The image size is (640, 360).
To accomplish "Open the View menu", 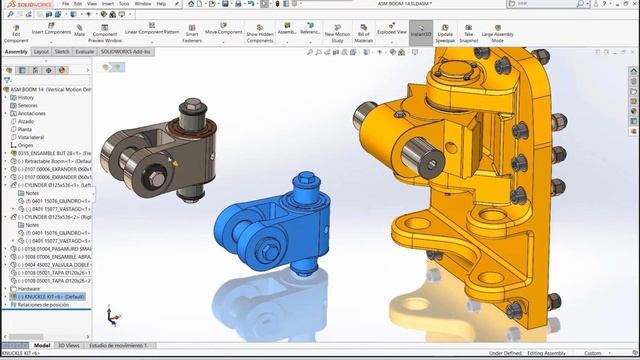I will tap(92, 4).
